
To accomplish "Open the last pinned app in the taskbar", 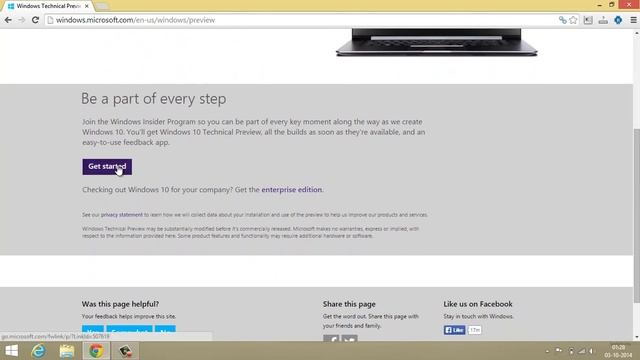I will coord(125,351).
